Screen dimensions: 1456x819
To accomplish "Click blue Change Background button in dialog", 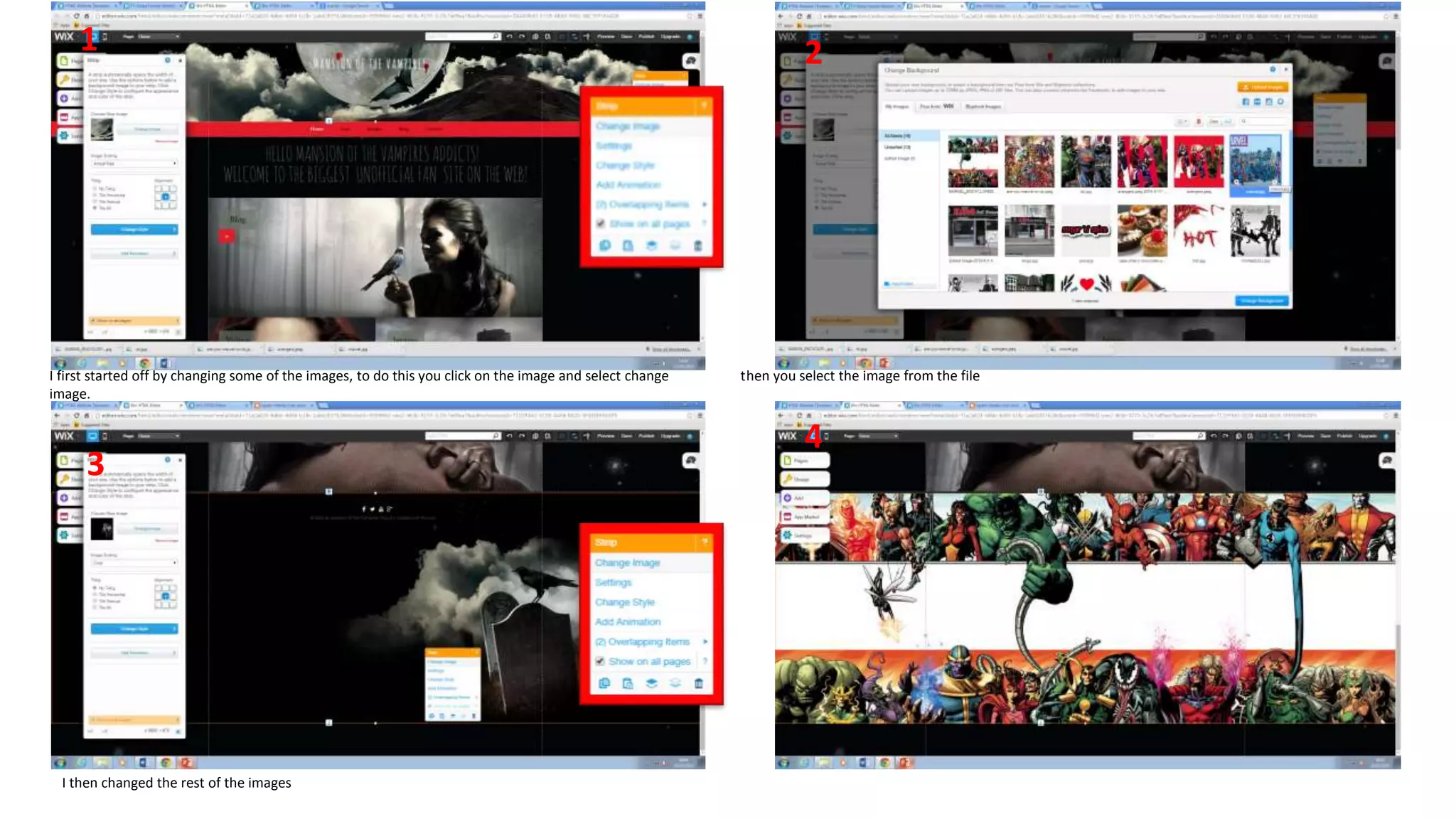I will click(x=1261, y=301).
